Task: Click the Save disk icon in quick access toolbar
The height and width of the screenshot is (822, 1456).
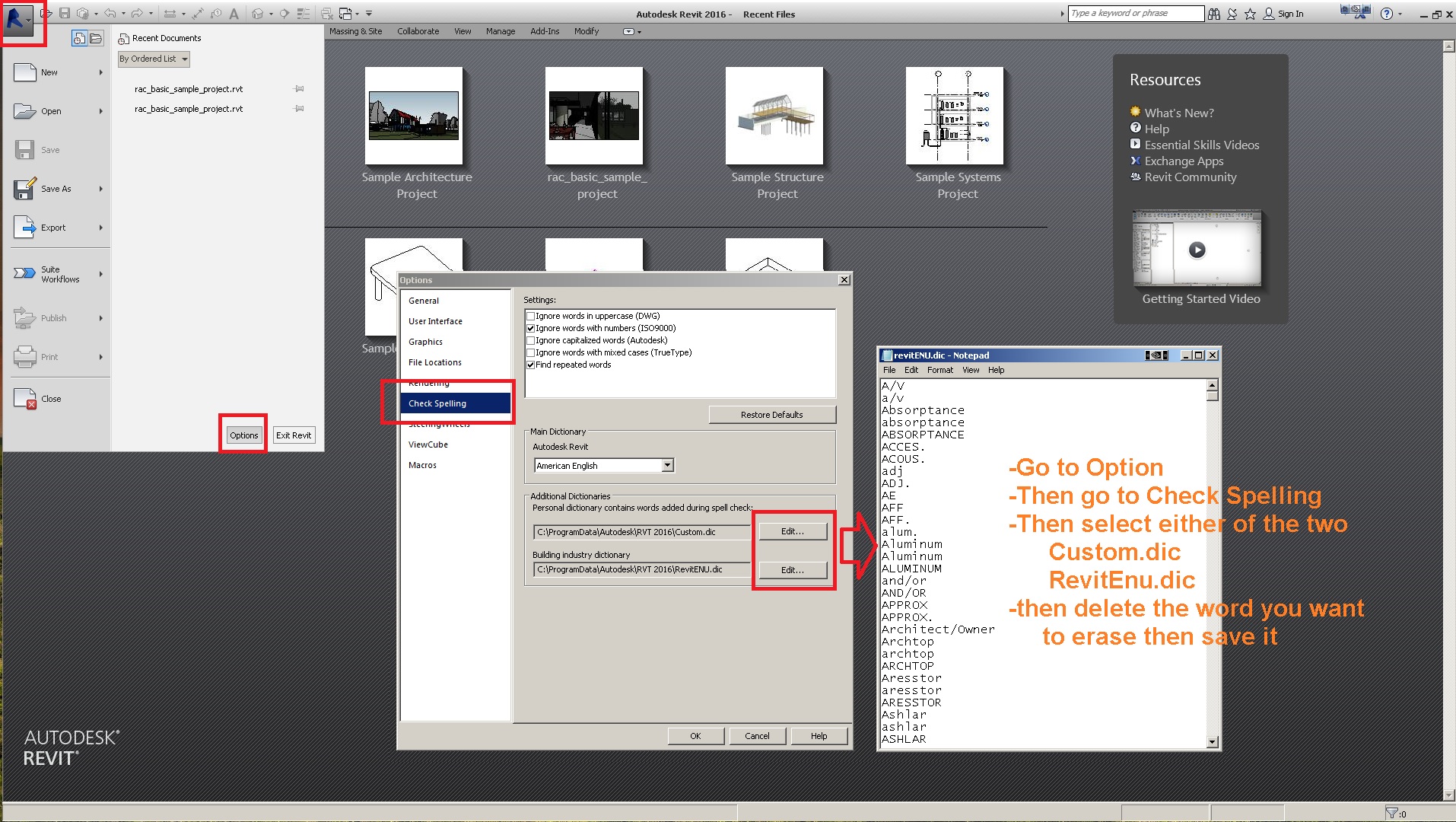Action: (x=65, y=14)
